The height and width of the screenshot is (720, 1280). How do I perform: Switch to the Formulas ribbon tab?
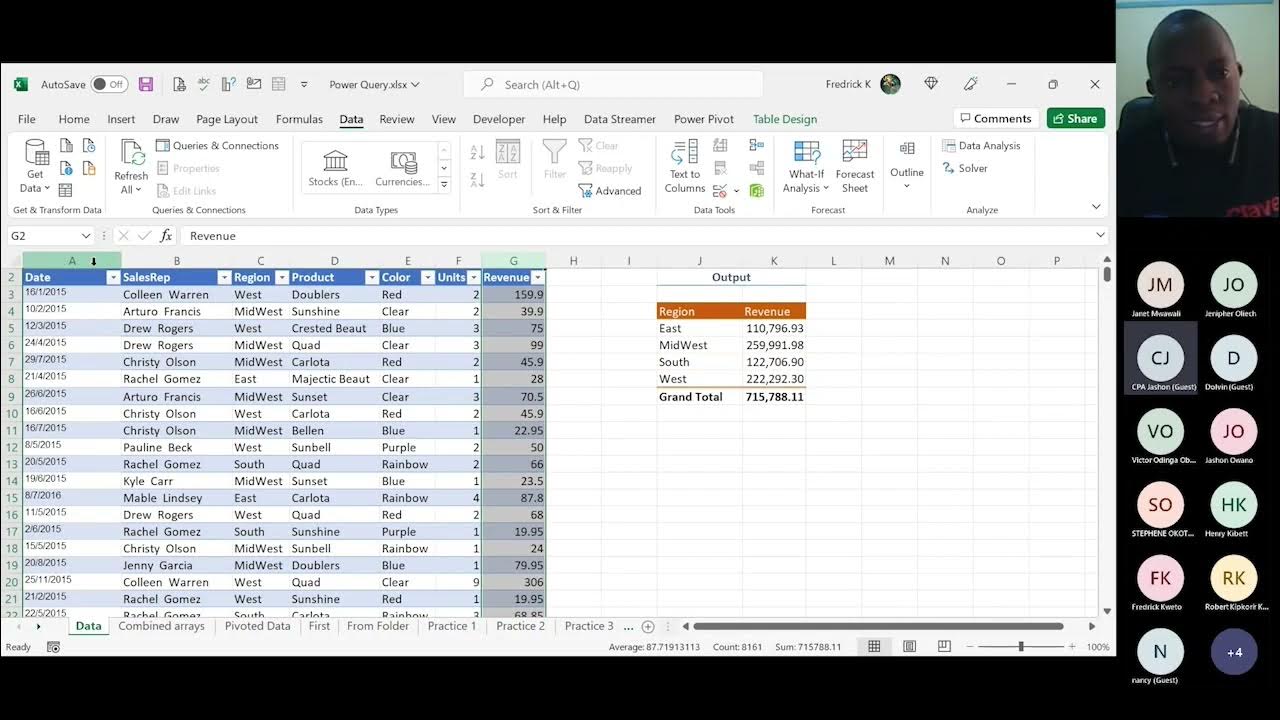[299, 119]
